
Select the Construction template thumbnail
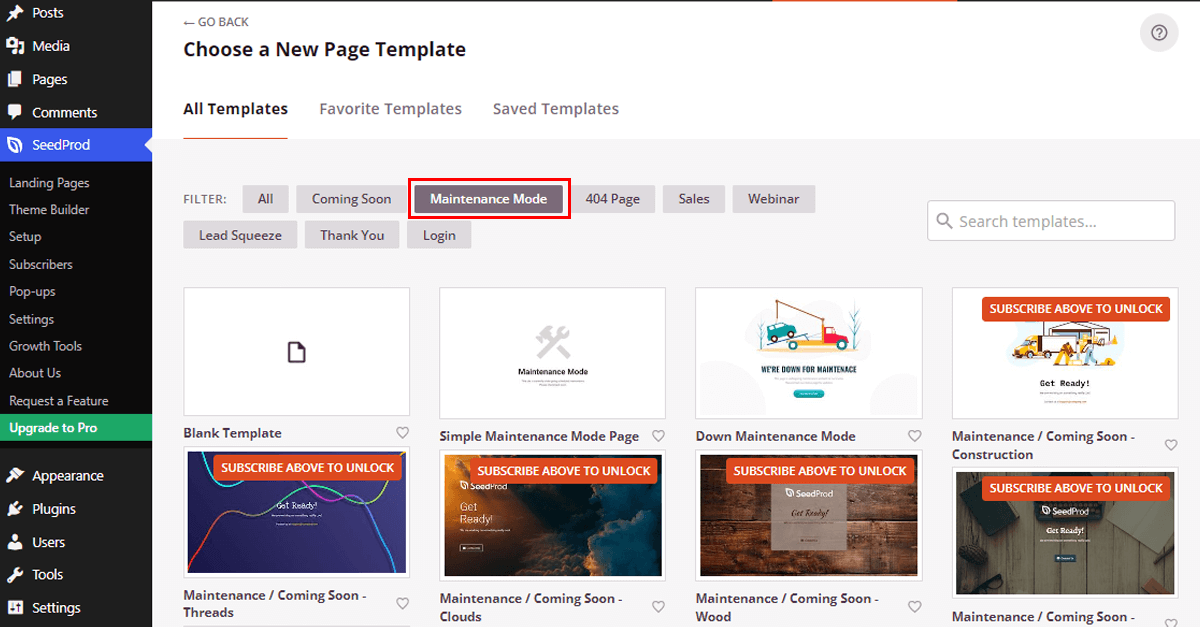(x=1065, y=353)
